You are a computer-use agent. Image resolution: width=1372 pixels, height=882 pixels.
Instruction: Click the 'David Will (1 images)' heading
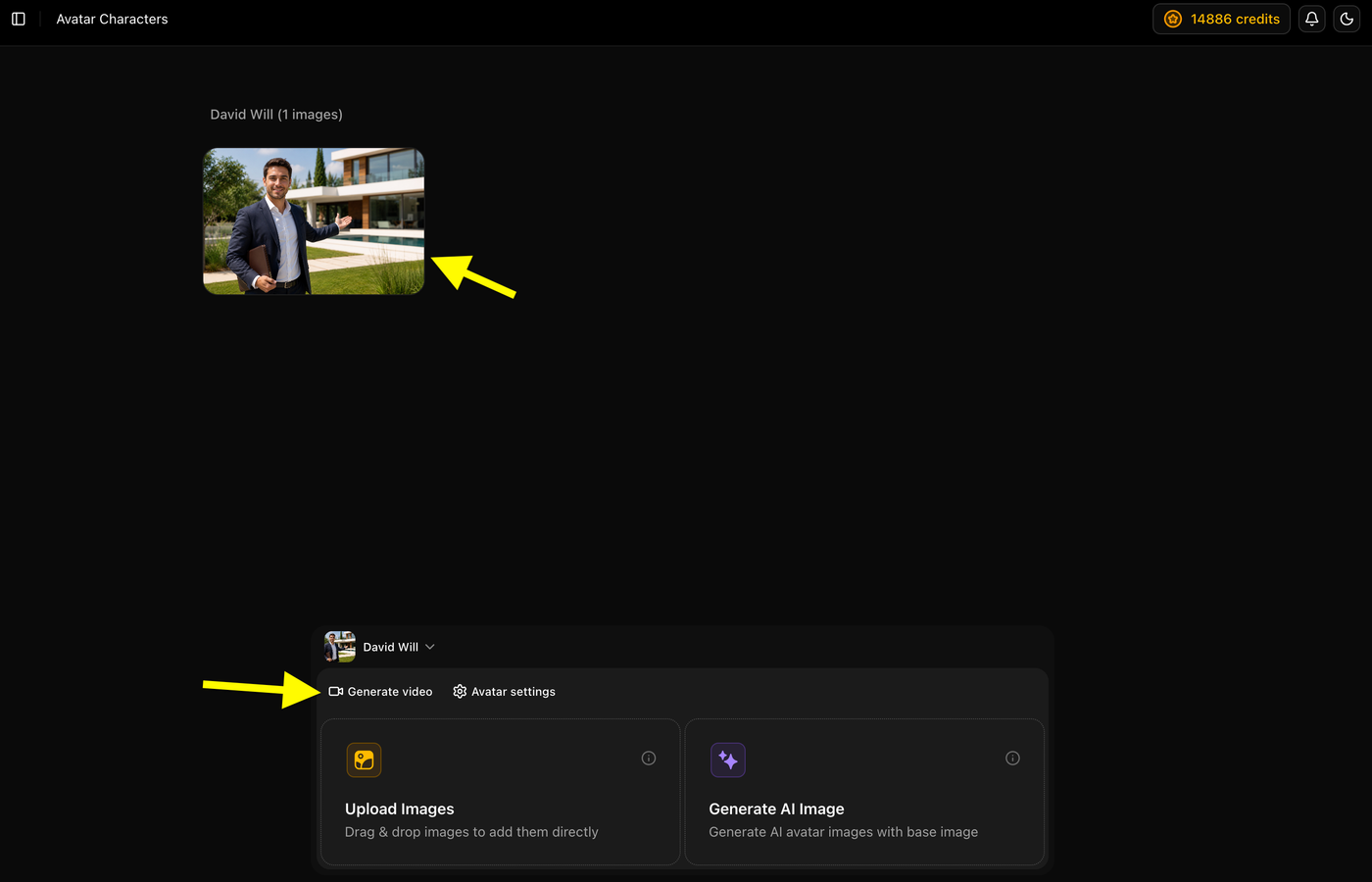point(276,115)
